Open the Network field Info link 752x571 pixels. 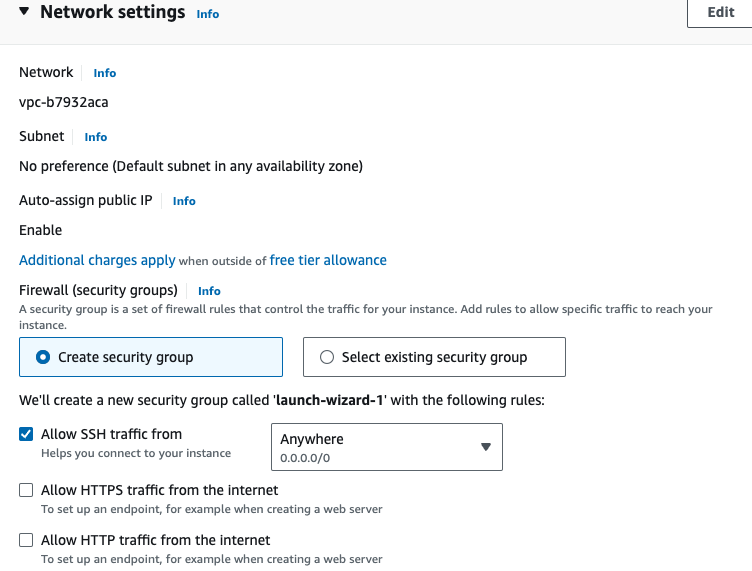click(105, 73)
